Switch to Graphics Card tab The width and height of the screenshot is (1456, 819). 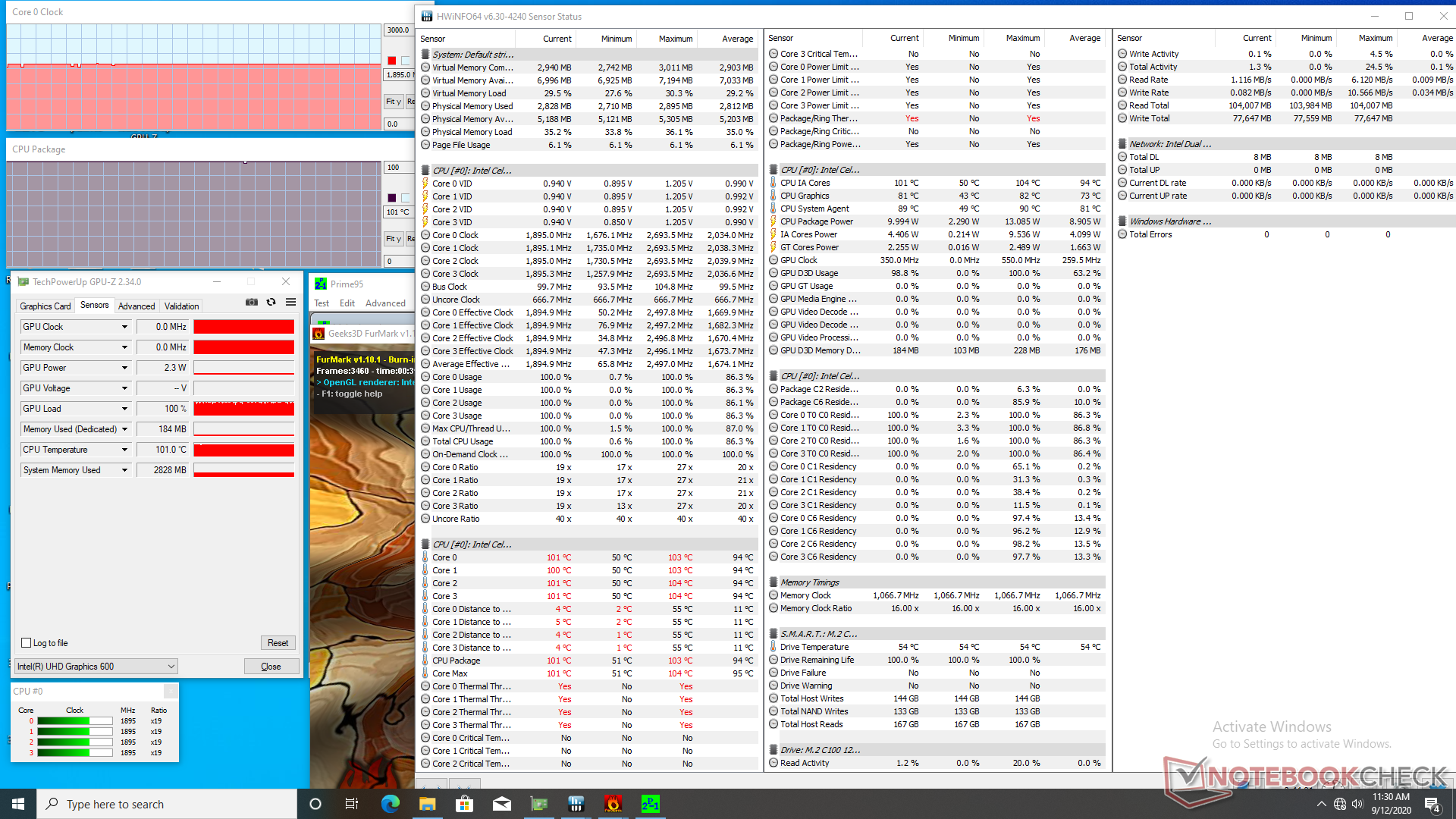tap(45, 306)
